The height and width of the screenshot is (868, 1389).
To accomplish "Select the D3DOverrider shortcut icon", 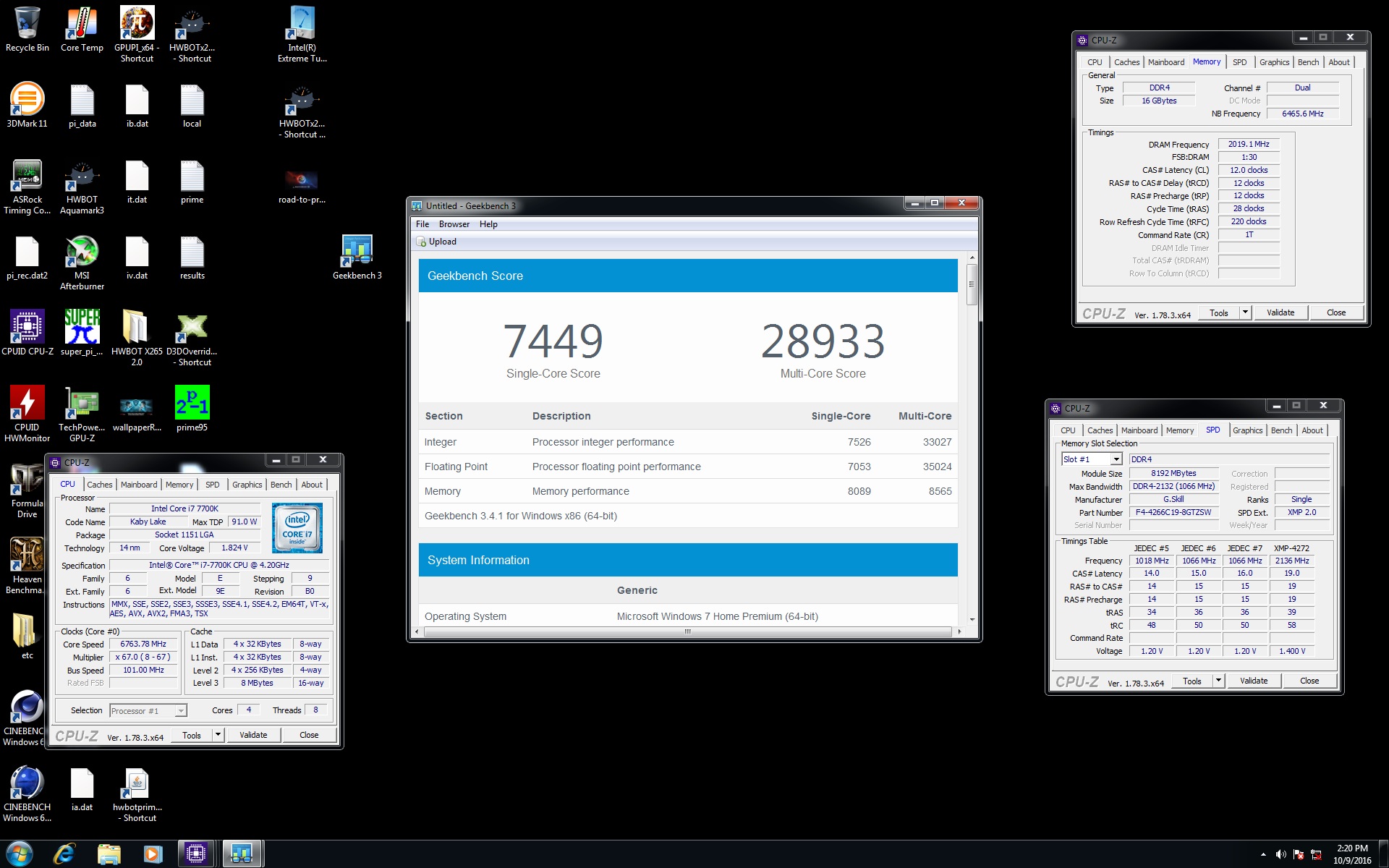I will point(192,338).
